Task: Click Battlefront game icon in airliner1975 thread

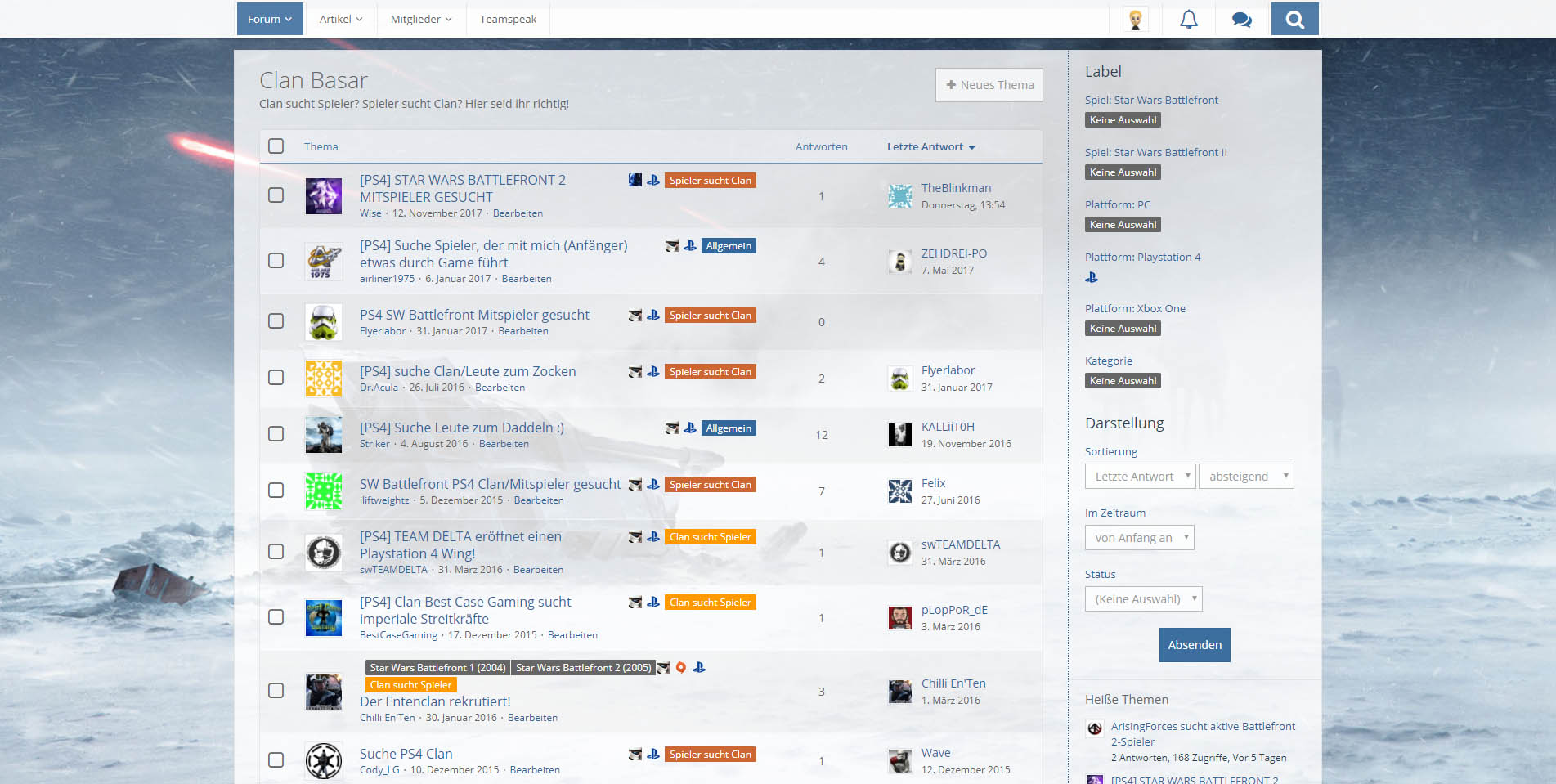Action: pyautogui.click(x=672, y=245)
